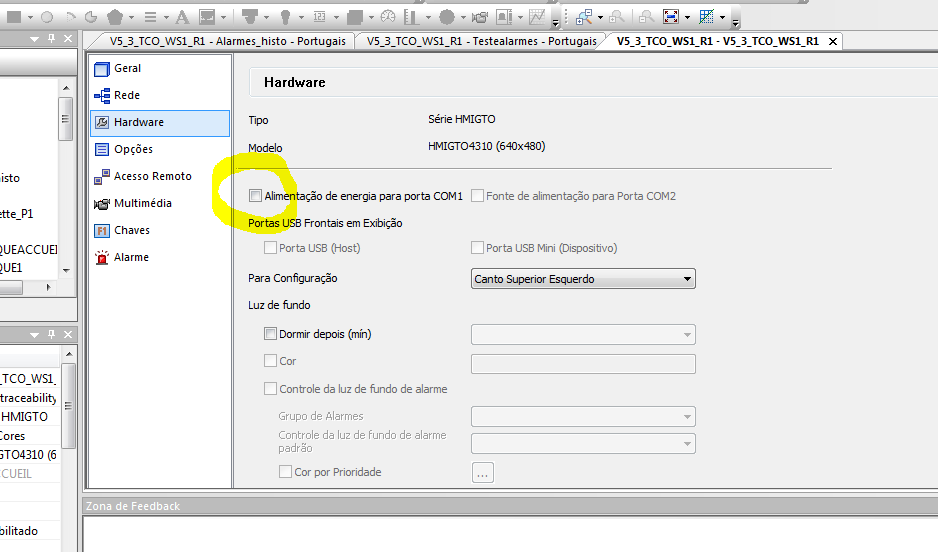Toggle the Dormir depois (min) checkbox

pos(270,334)
